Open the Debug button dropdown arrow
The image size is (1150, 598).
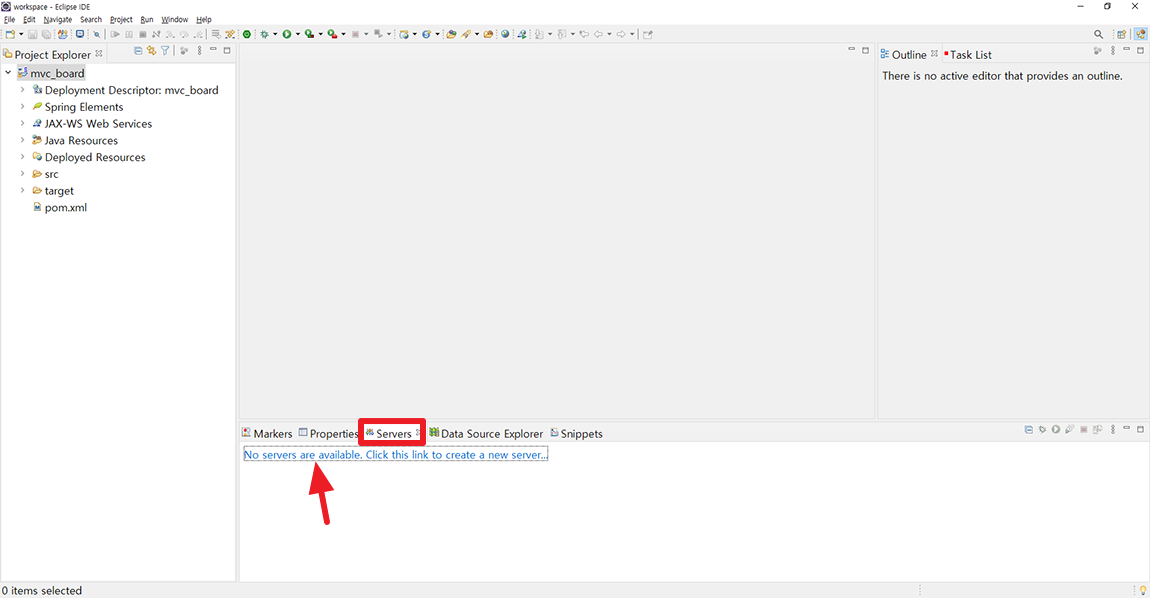275,34
